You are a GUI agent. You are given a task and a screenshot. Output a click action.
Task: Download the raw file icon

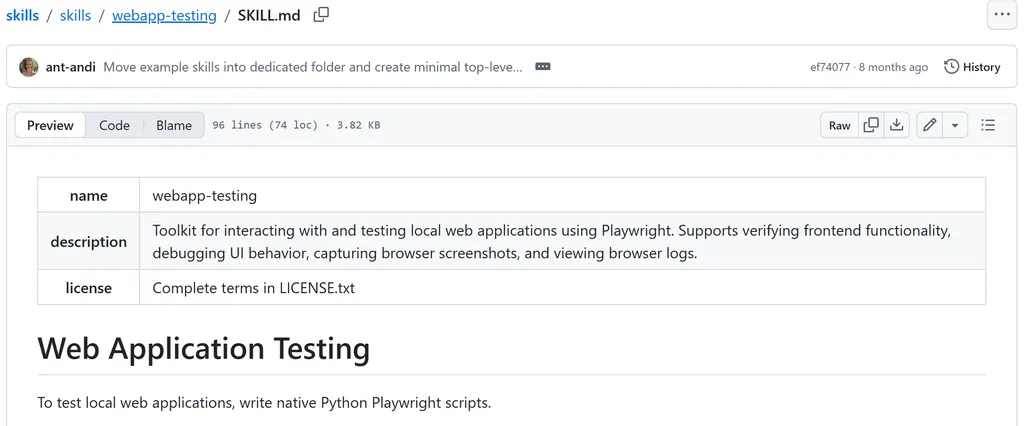(897, 125)
